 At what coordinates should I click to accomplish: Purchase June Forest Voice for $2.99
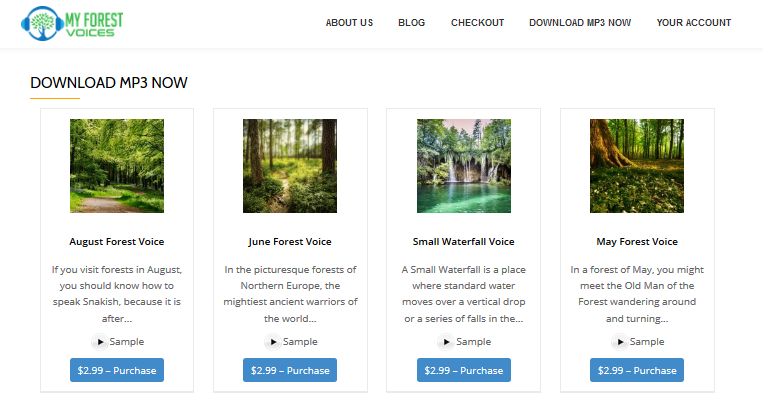[290, 370]
